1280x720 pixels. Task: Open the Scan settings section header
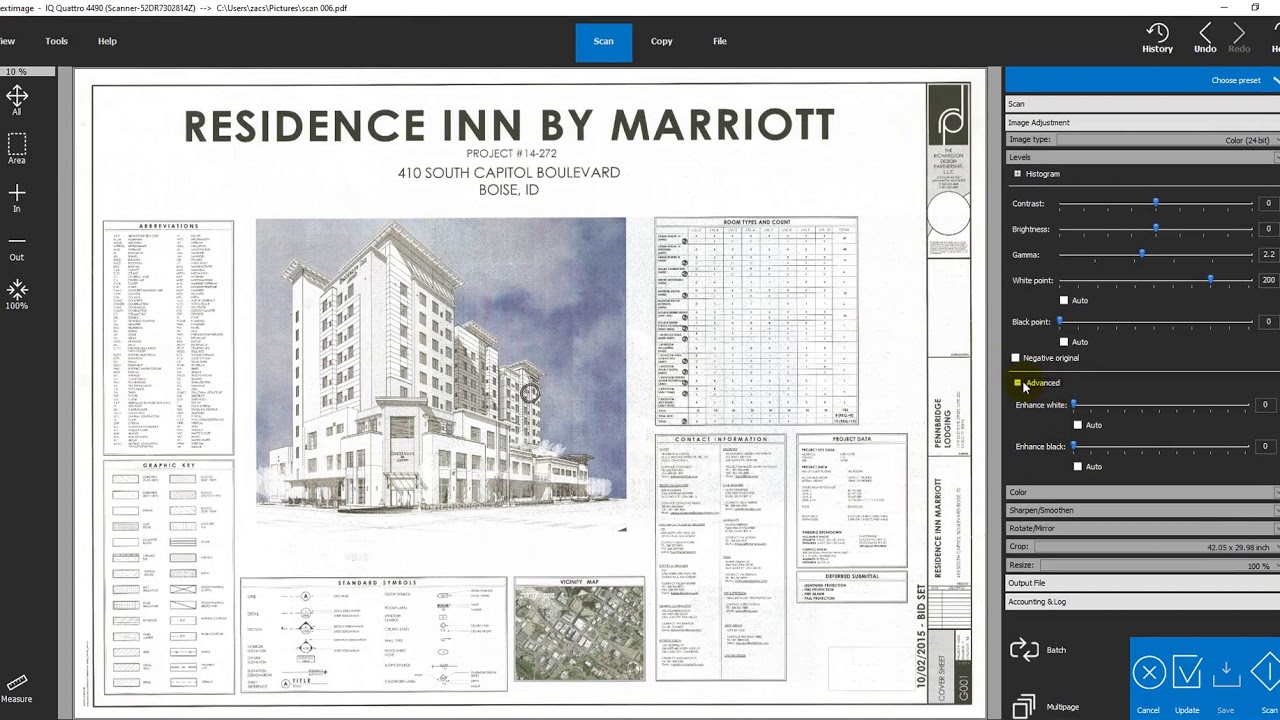[1143, 104]
